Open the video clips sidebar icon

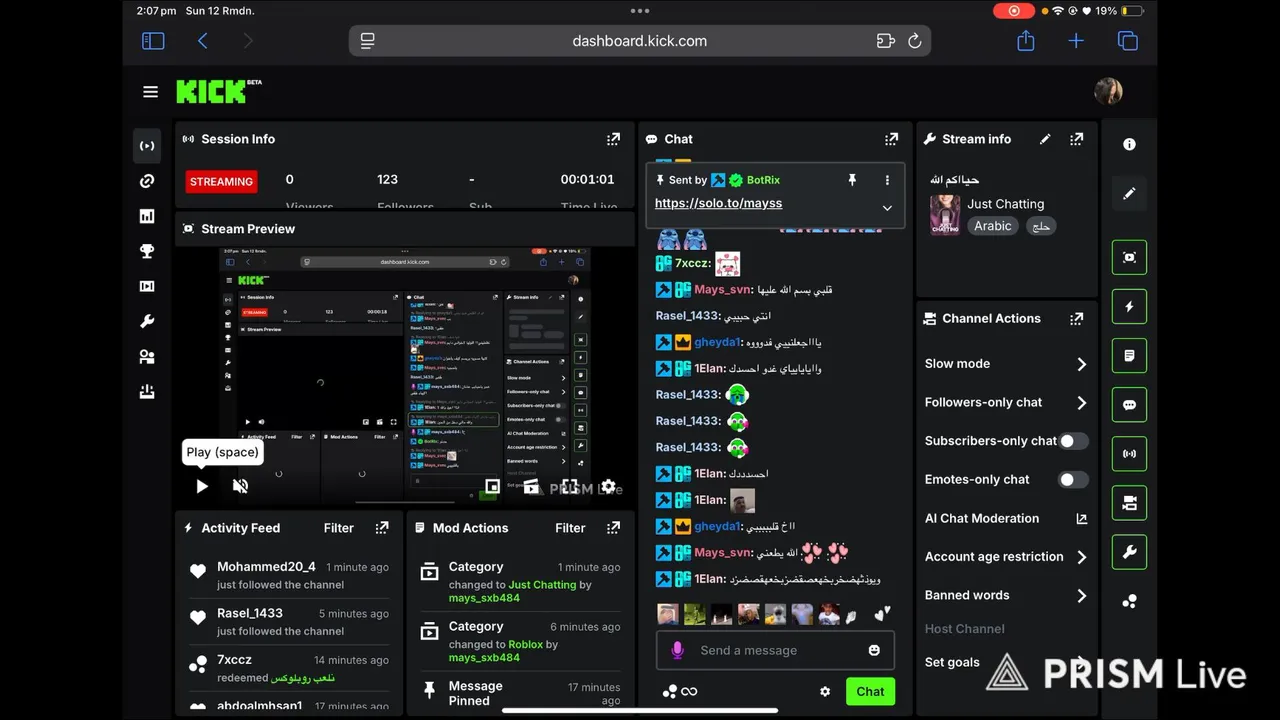(x=147, y=286)
